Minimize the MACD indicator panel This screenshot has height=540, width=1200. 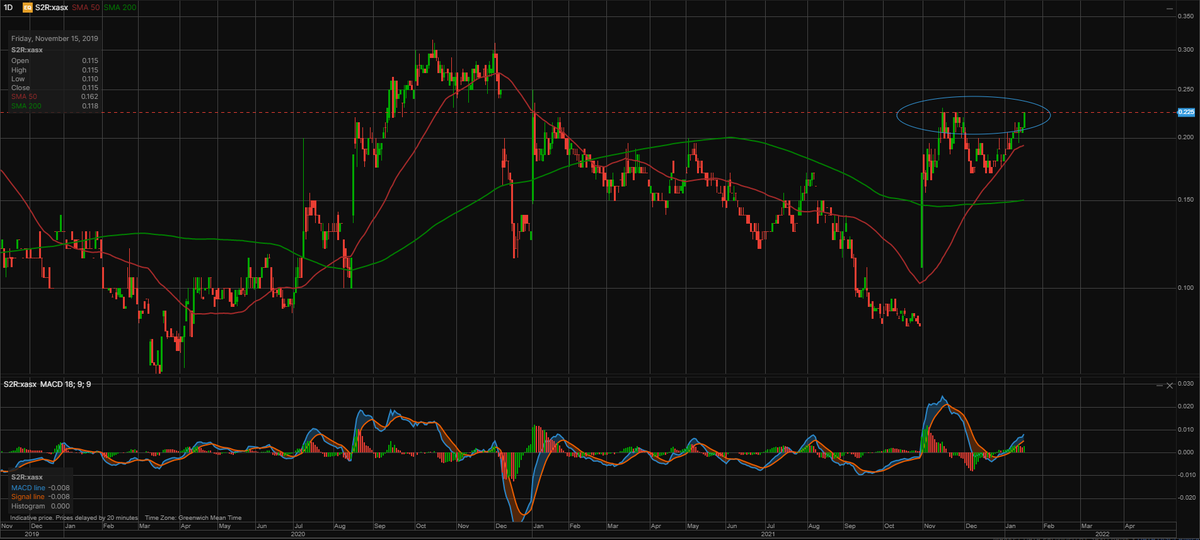click(x=1160, y=385)
